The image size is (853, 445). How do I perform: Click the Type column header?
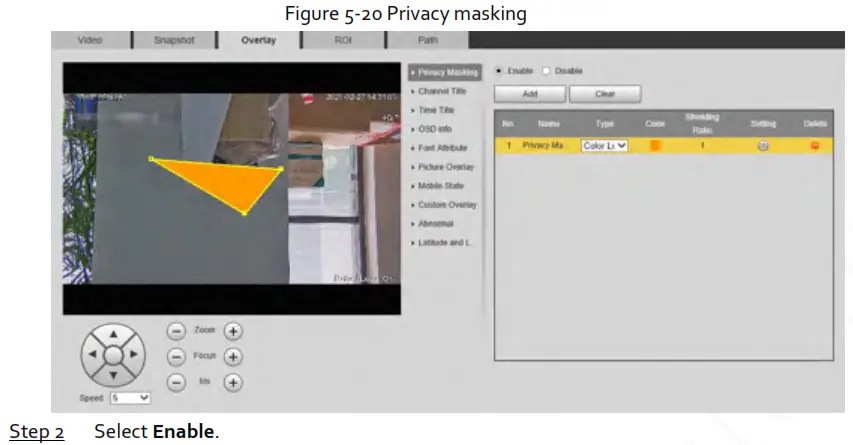pyautogui.click(x=604, y=123)
